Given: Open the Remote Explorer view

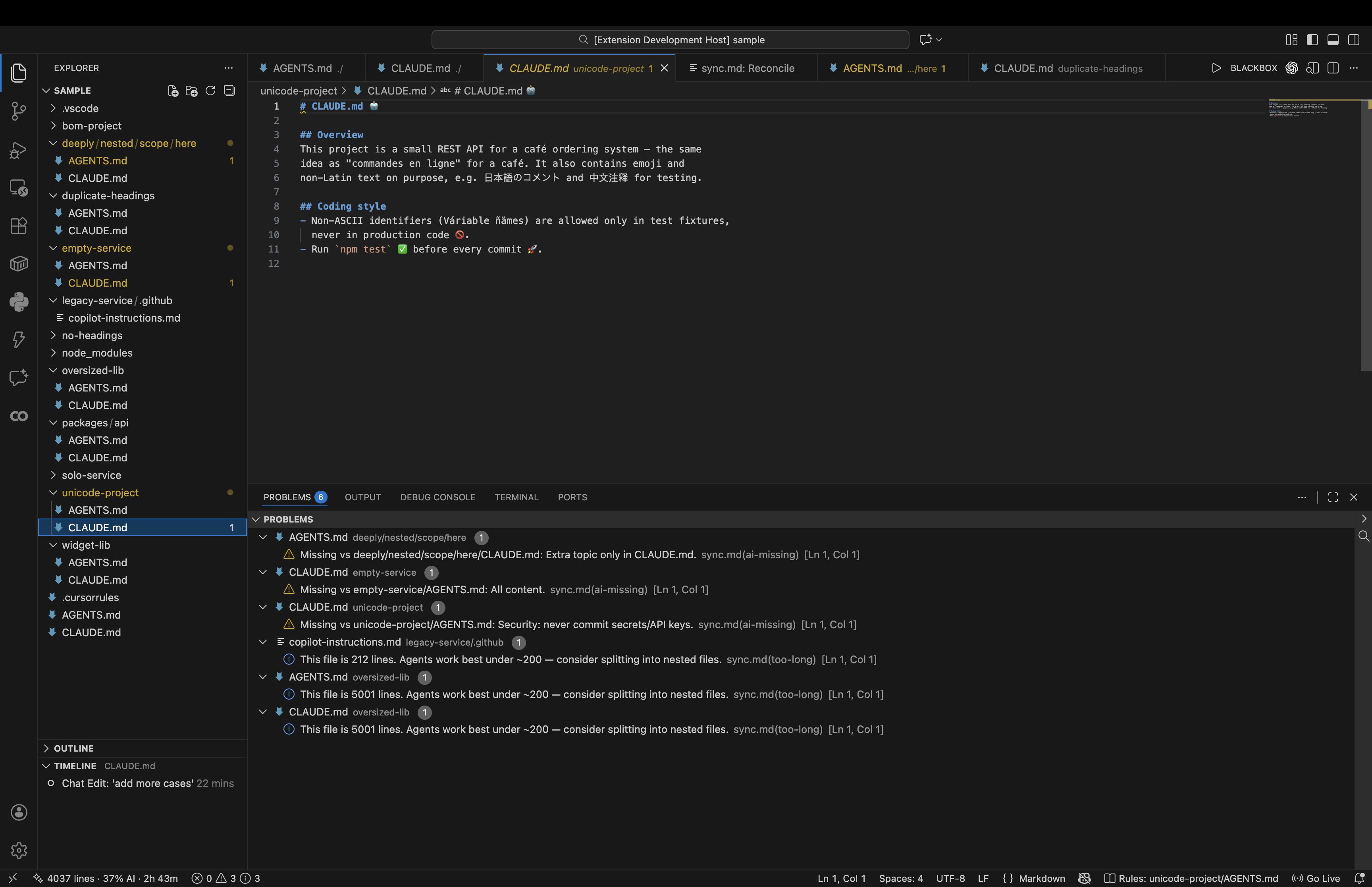Looking at the screenshot, I should point(18,188).
